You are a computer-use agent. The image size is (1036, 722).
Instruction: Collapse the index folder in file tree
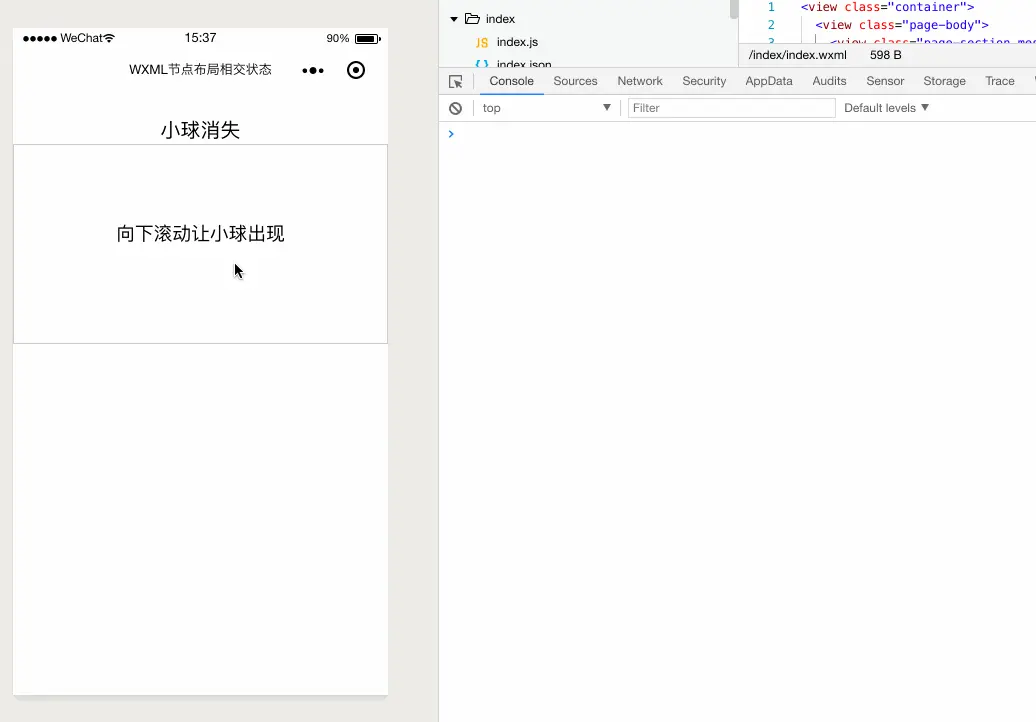pos(454,18)
